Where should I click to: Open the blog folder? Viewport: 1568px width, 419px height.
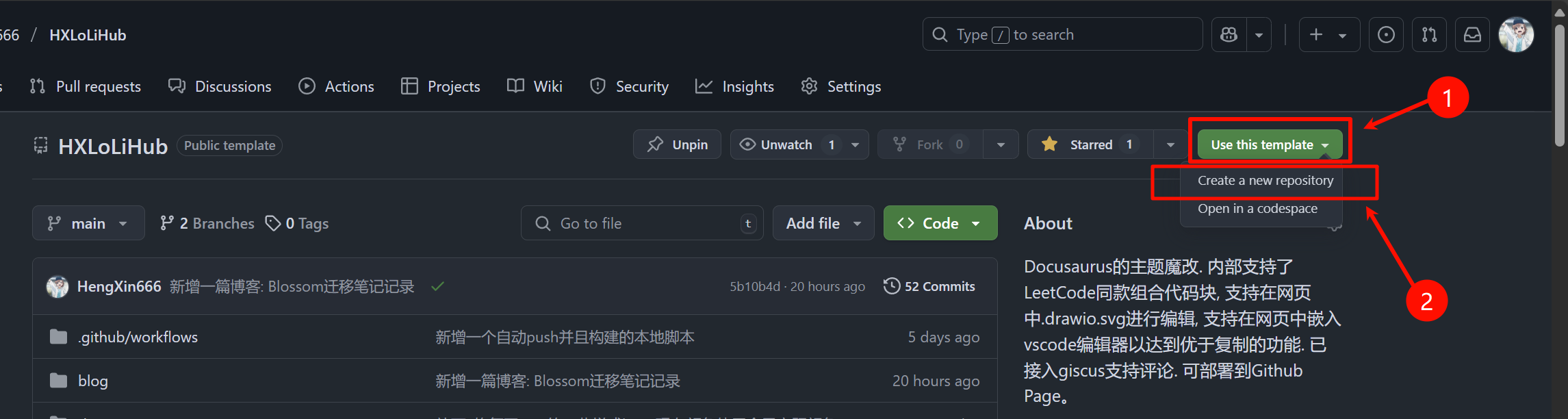pyautogui.click(x=93, y=381)
